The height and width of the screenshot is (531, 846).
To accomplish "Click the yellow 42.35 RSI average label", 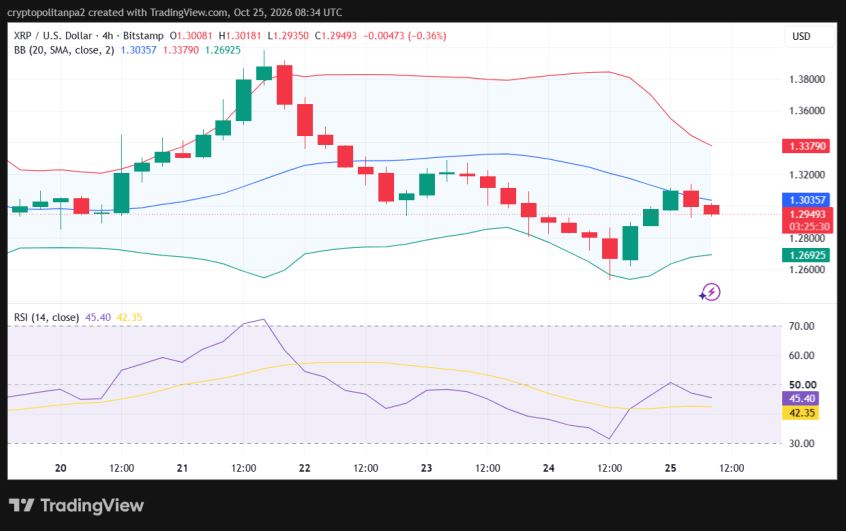I will (802, 413).
